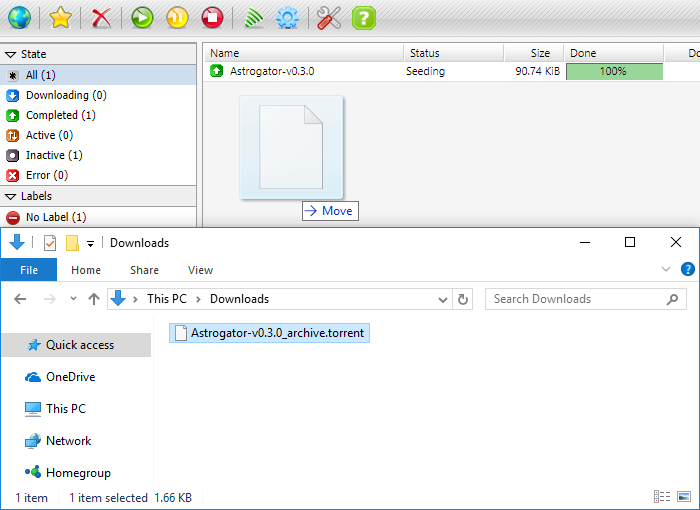This screenshot has width=700, height=510.
Task: Open help with the green question mark
Action: coord(363,17)
